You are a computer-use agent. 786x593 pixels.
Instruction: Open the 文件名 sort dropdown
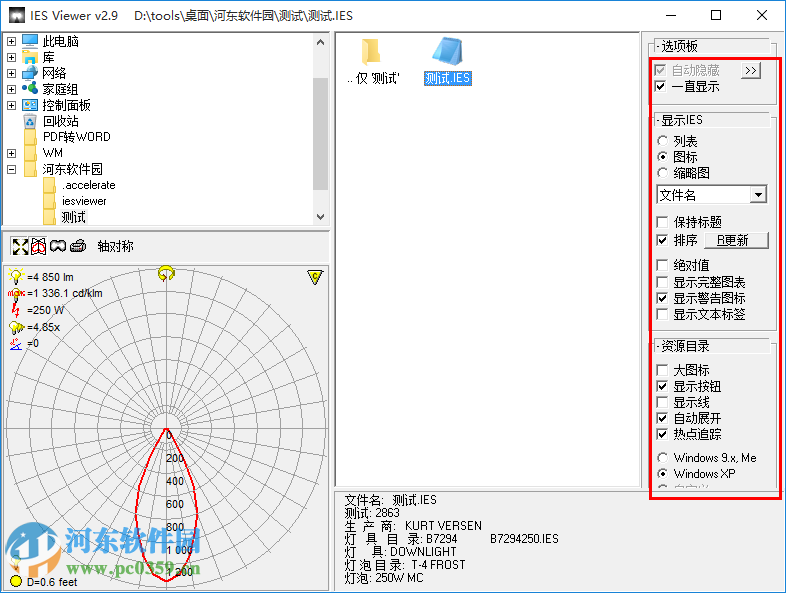758,194
